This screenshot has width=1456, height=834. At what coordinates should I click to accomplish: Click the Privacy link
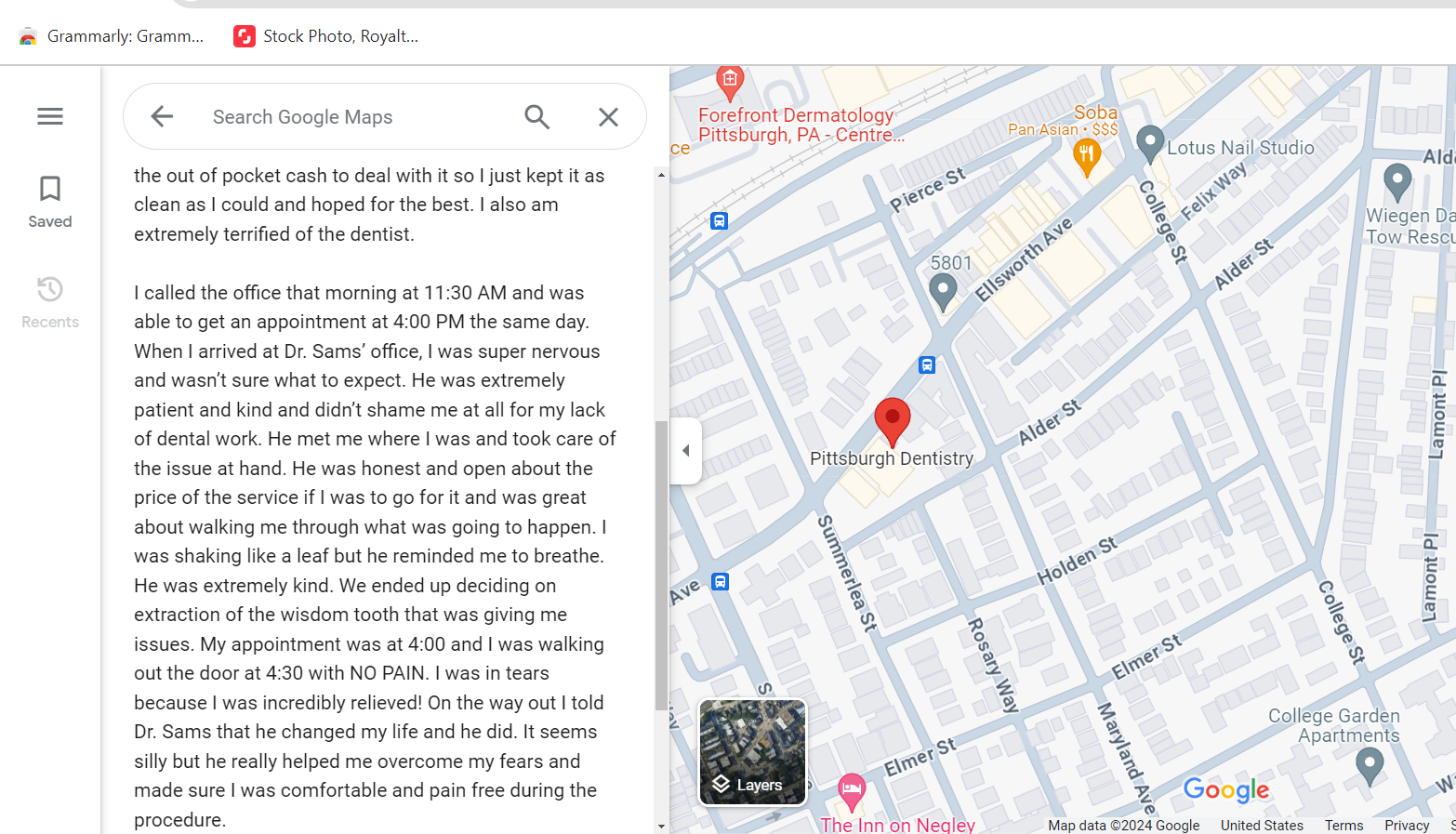(x=1406, y=826)
